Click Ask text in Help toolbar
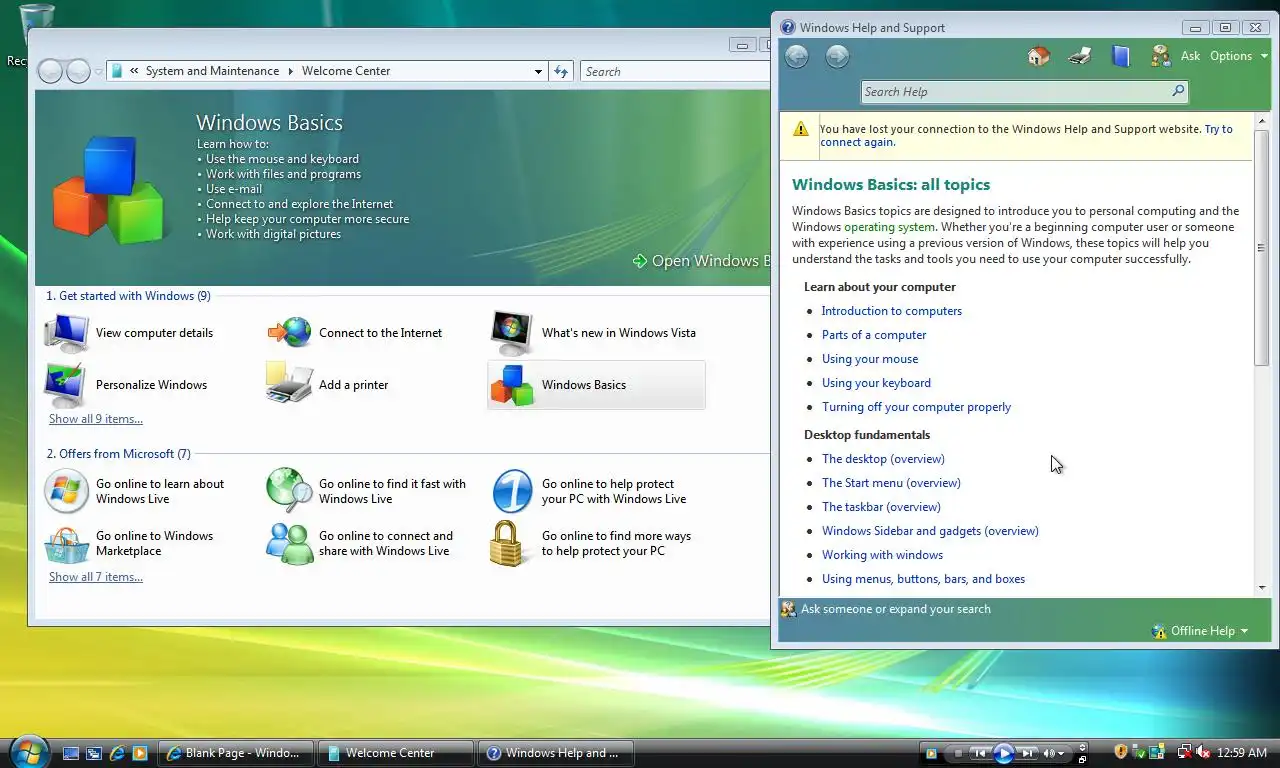This screenshot has width=1280, height=768. click(x=1190, y=56)
